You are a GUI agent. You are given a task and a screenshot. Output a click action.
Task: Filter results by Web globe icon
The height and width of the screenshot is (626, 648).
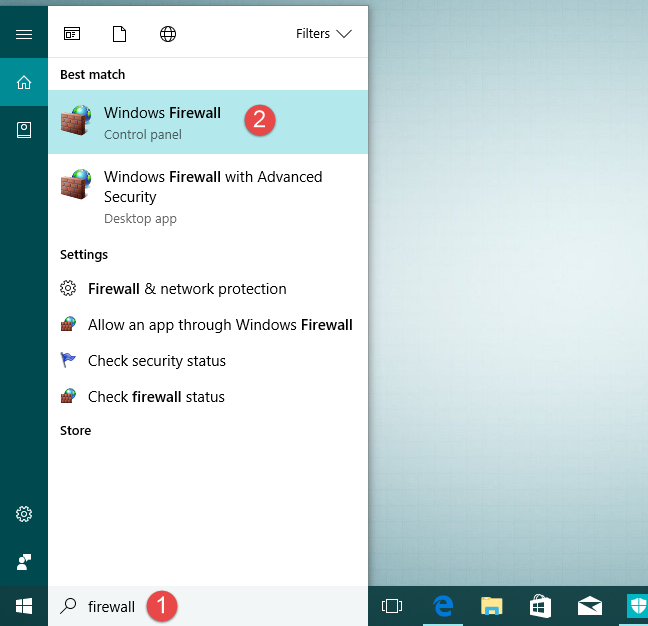[168, 34]
